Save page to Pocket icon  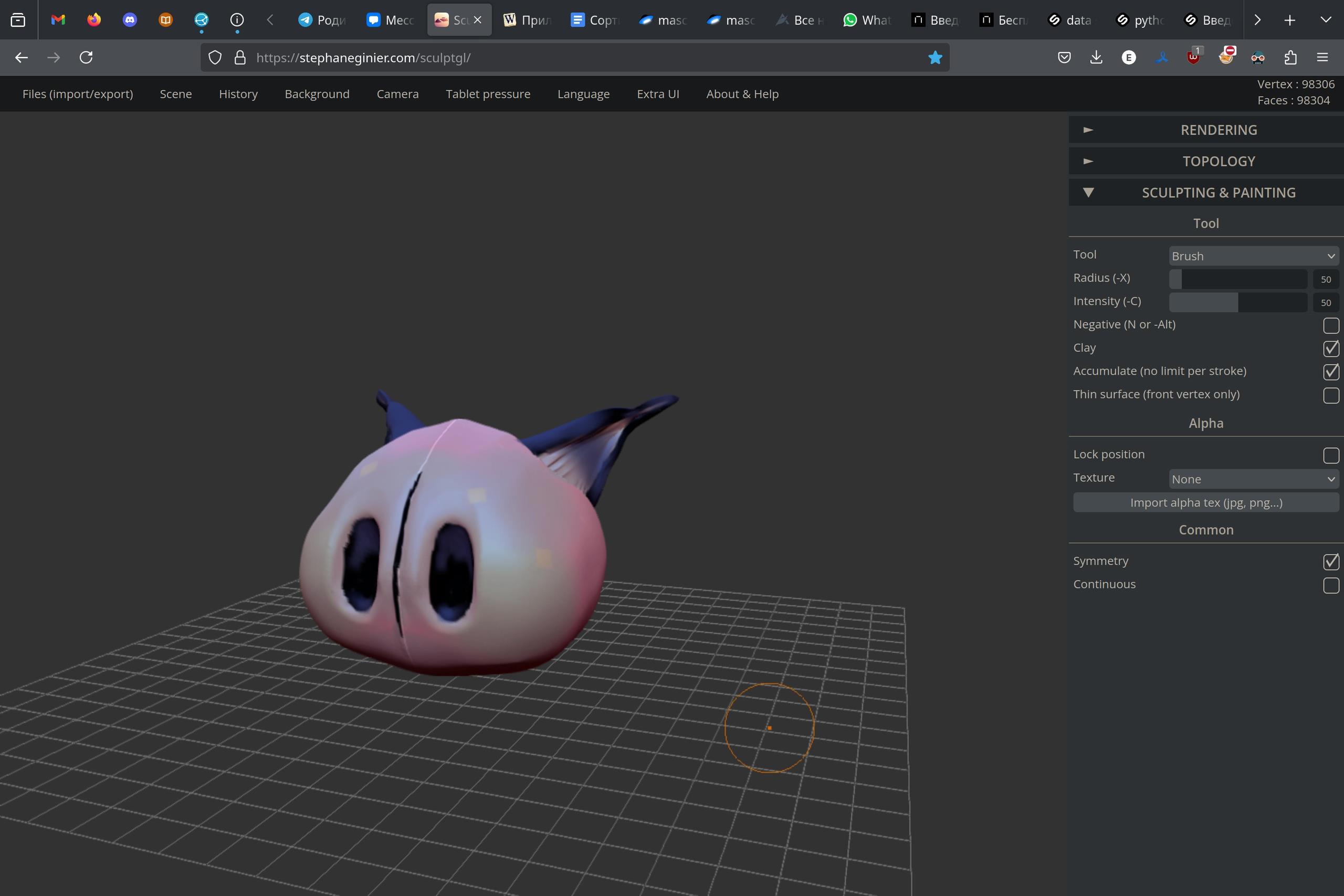pos(1064,58)
